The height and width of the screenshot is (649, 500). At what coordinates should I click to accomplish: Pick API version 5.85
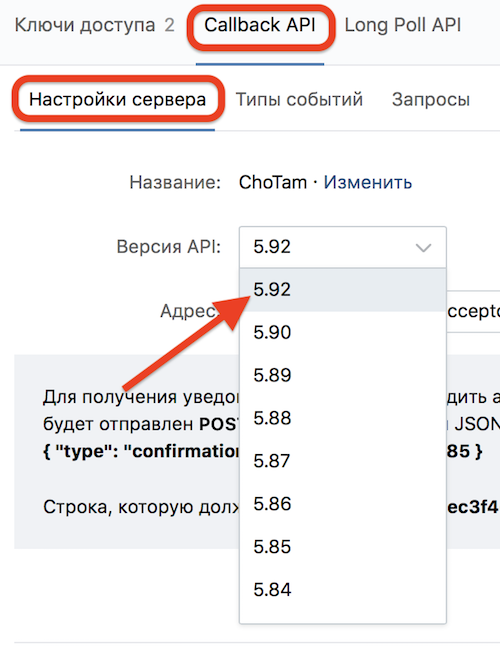pos(343,547)
